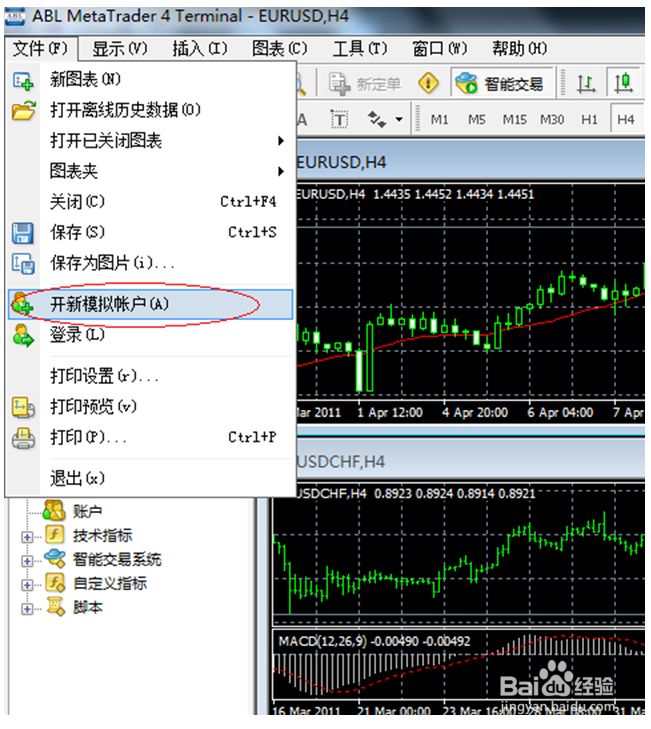Switch to the M30 timeframe
651x729 pixels.
(x=551, y=119)
